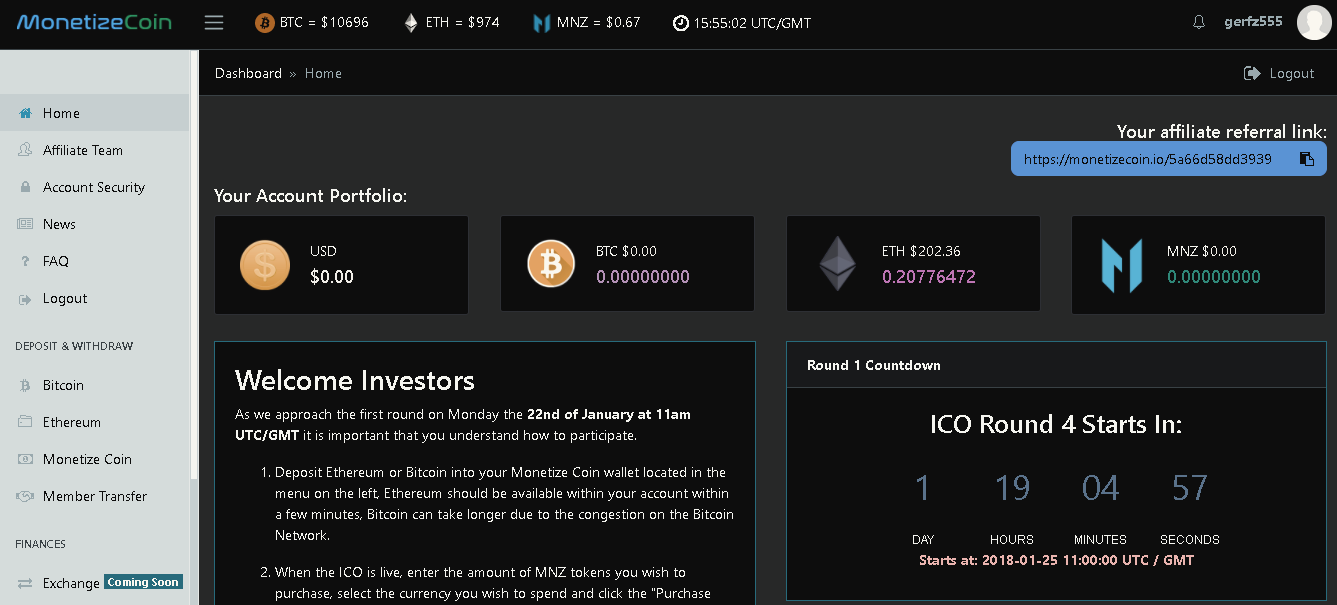Click the Bitcoin price icon in header
The height and width of the screenshot is (605, 1337).
pyautogui.click(x=264, y=22)
